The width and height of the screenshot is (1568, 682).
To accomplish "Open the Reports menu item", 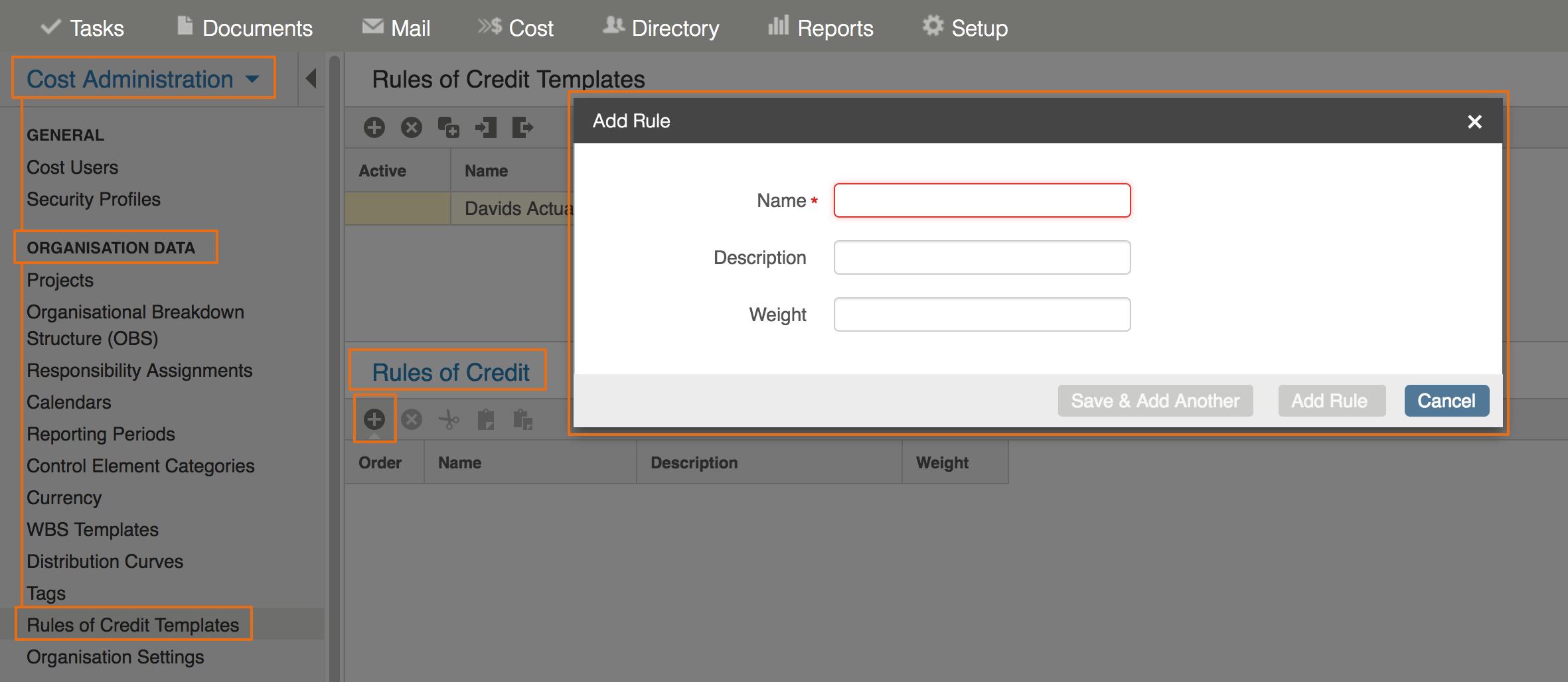I will [x=821, y=28].
